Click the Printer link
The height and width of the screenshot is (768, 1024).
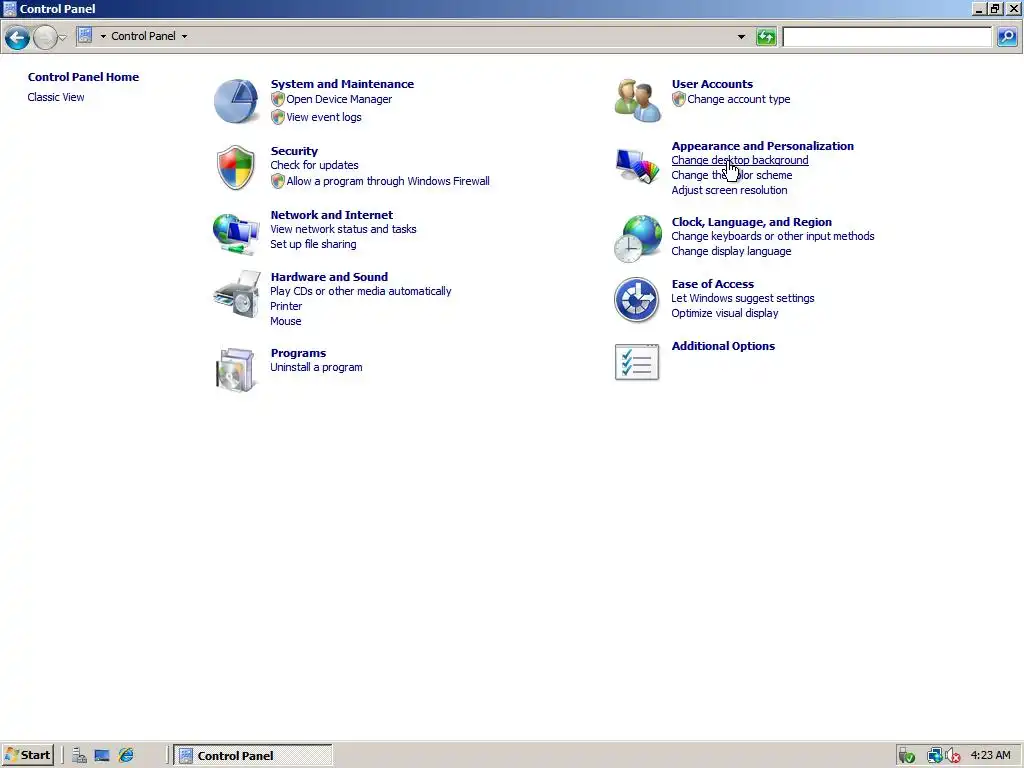[x=286, y=306]
